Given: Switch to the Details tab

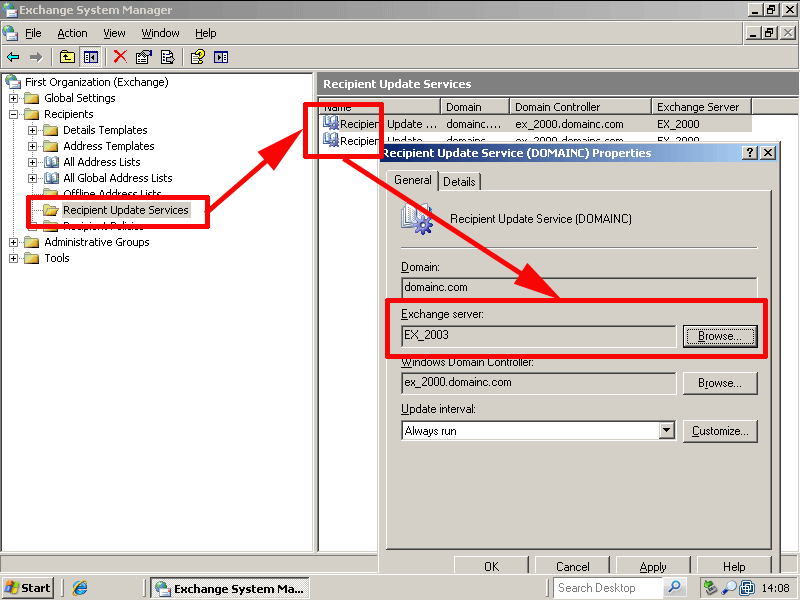Looking at the screenshot, I should click(459, 182).
